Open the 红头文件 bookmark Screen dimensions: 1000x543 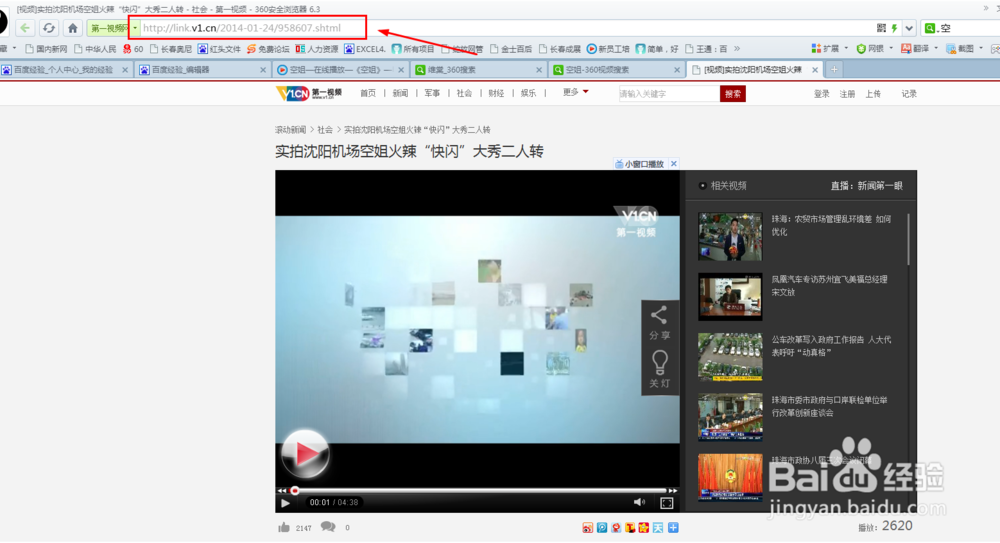click(219, 48)
